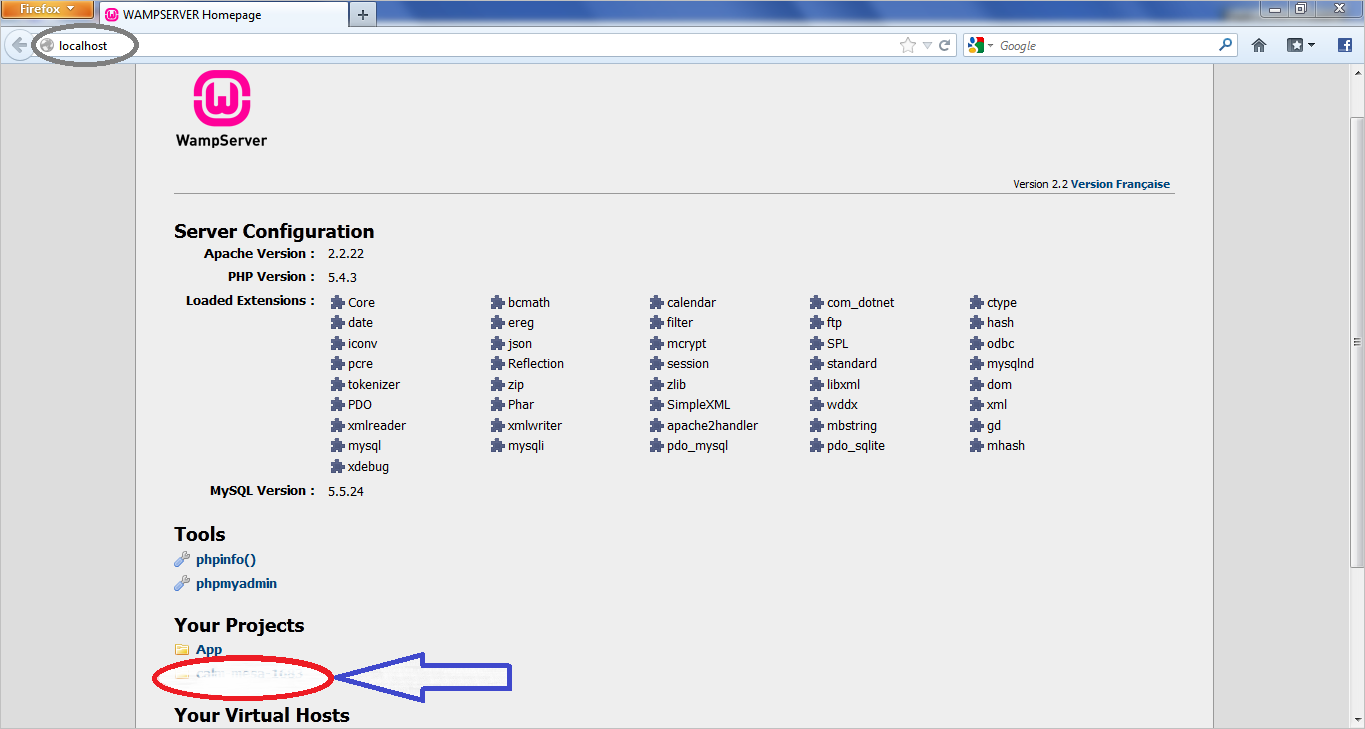
Task: Click the zip extension puzzle icon
Action: (498, 384)
